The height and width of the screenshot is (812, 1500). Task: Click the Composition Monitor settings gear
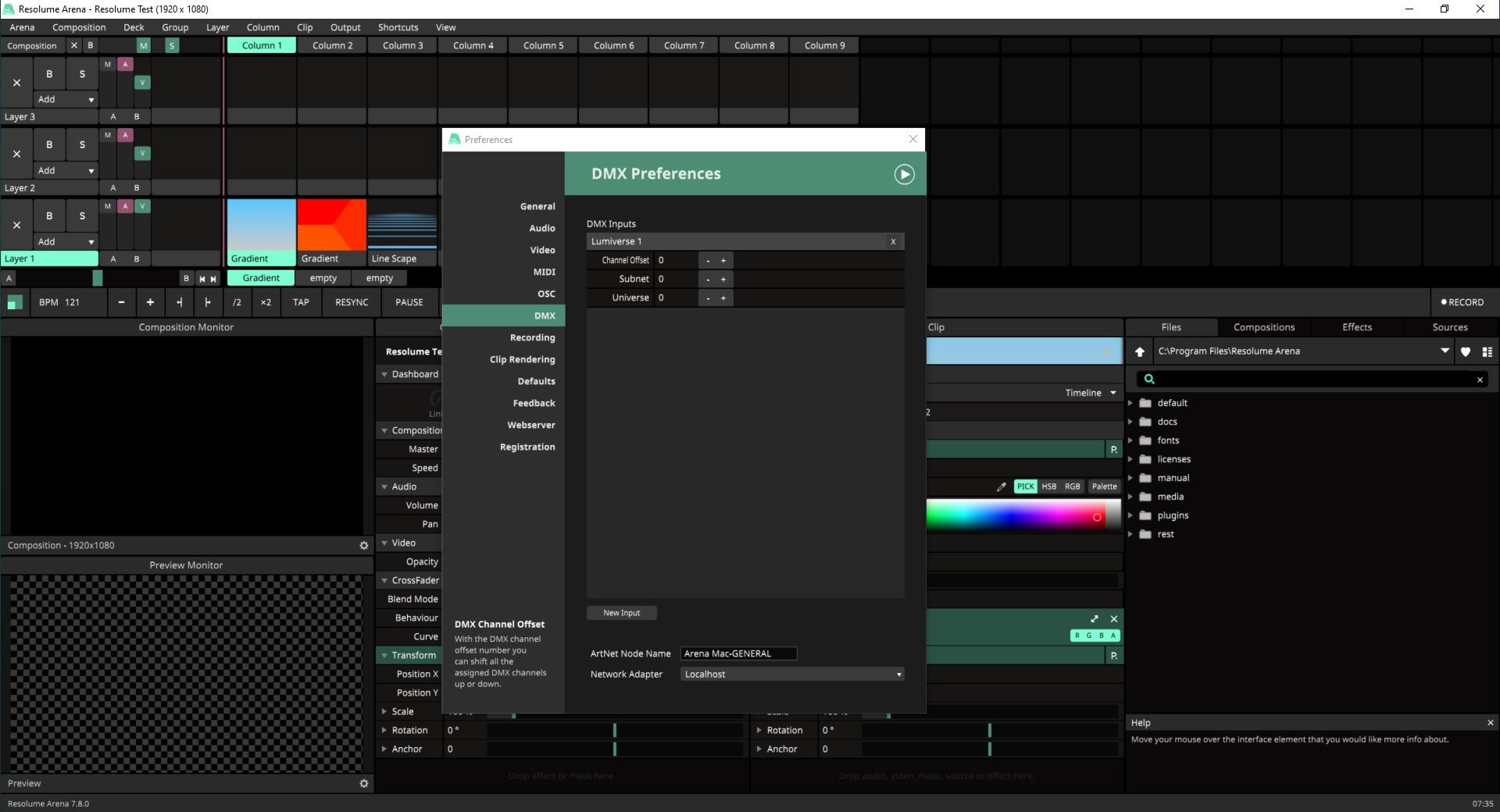(x=363, y=546)
